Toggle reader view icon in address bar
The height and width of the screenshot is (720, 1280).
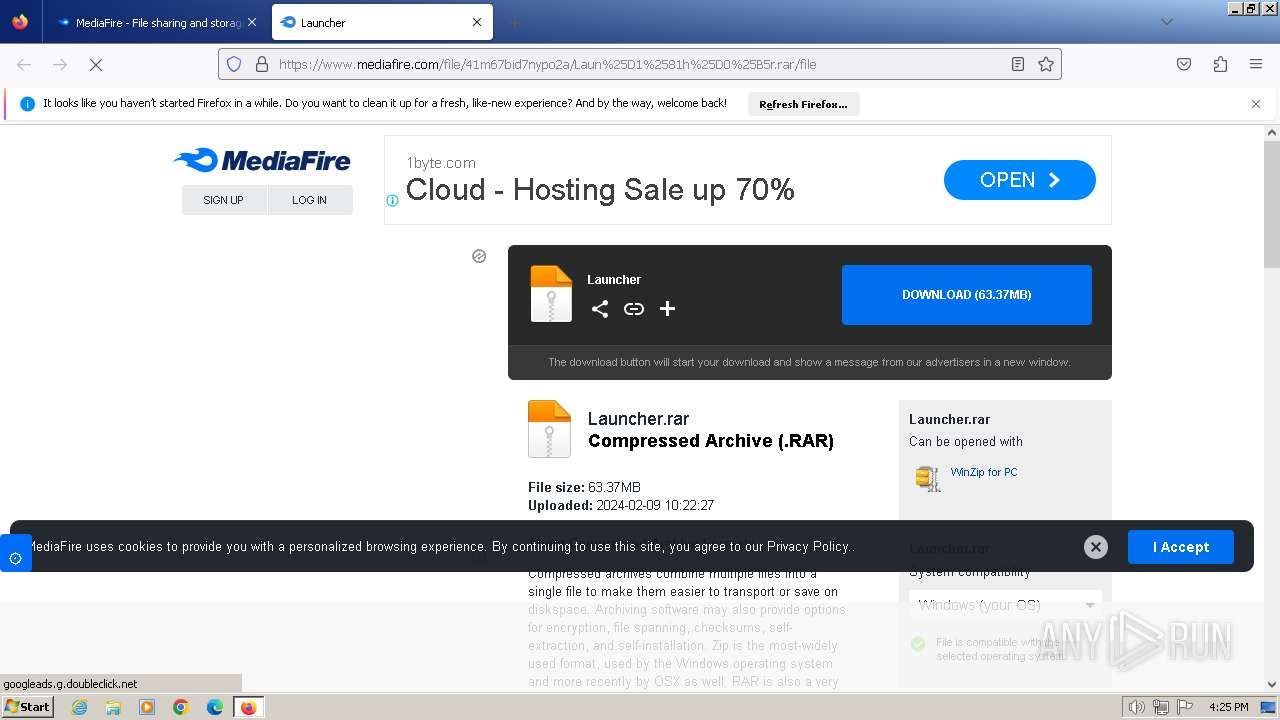point(1018,64)
